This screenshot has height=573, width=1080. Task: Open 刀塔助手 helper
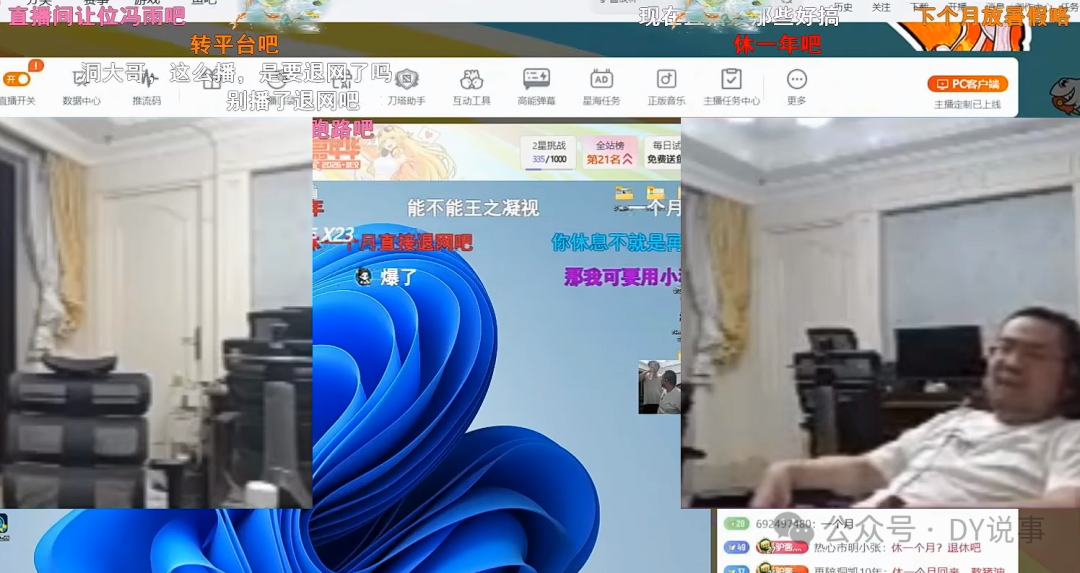click(406, 87)
